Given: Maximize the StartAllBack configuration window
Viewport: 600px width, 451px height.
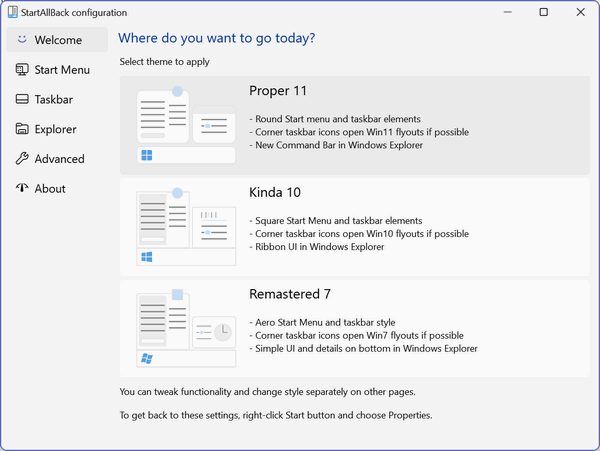Looking at the screenshot, I should 543,12.
